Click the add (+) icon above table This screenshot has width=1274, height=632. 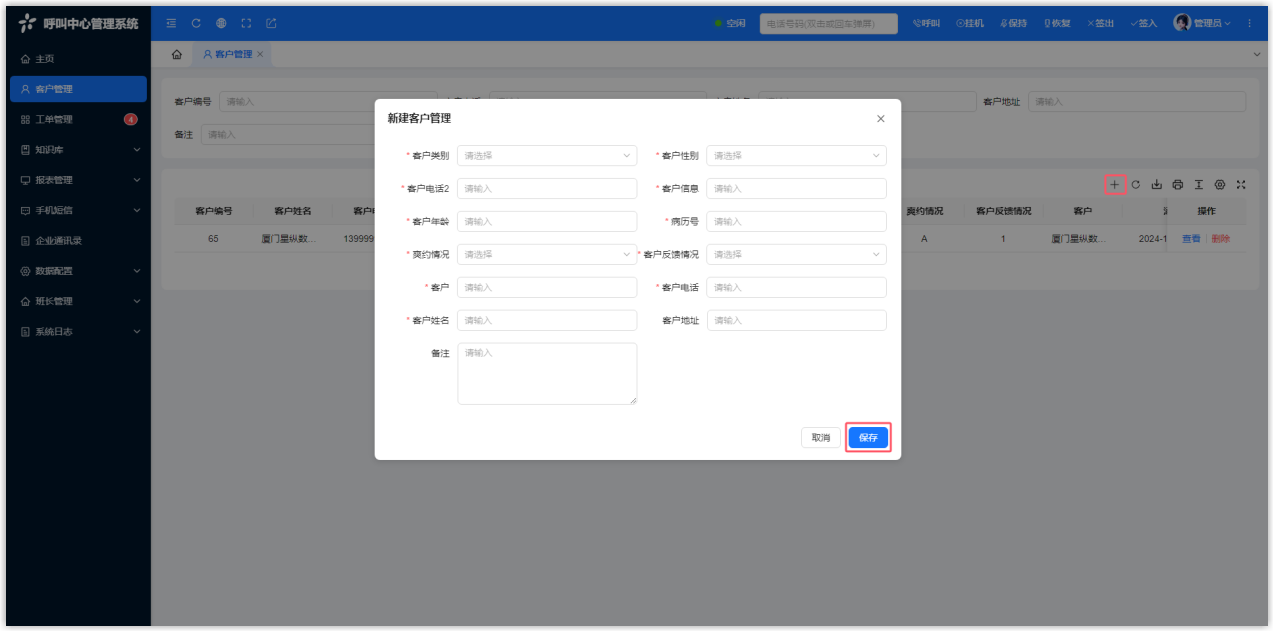(1115, 185)
